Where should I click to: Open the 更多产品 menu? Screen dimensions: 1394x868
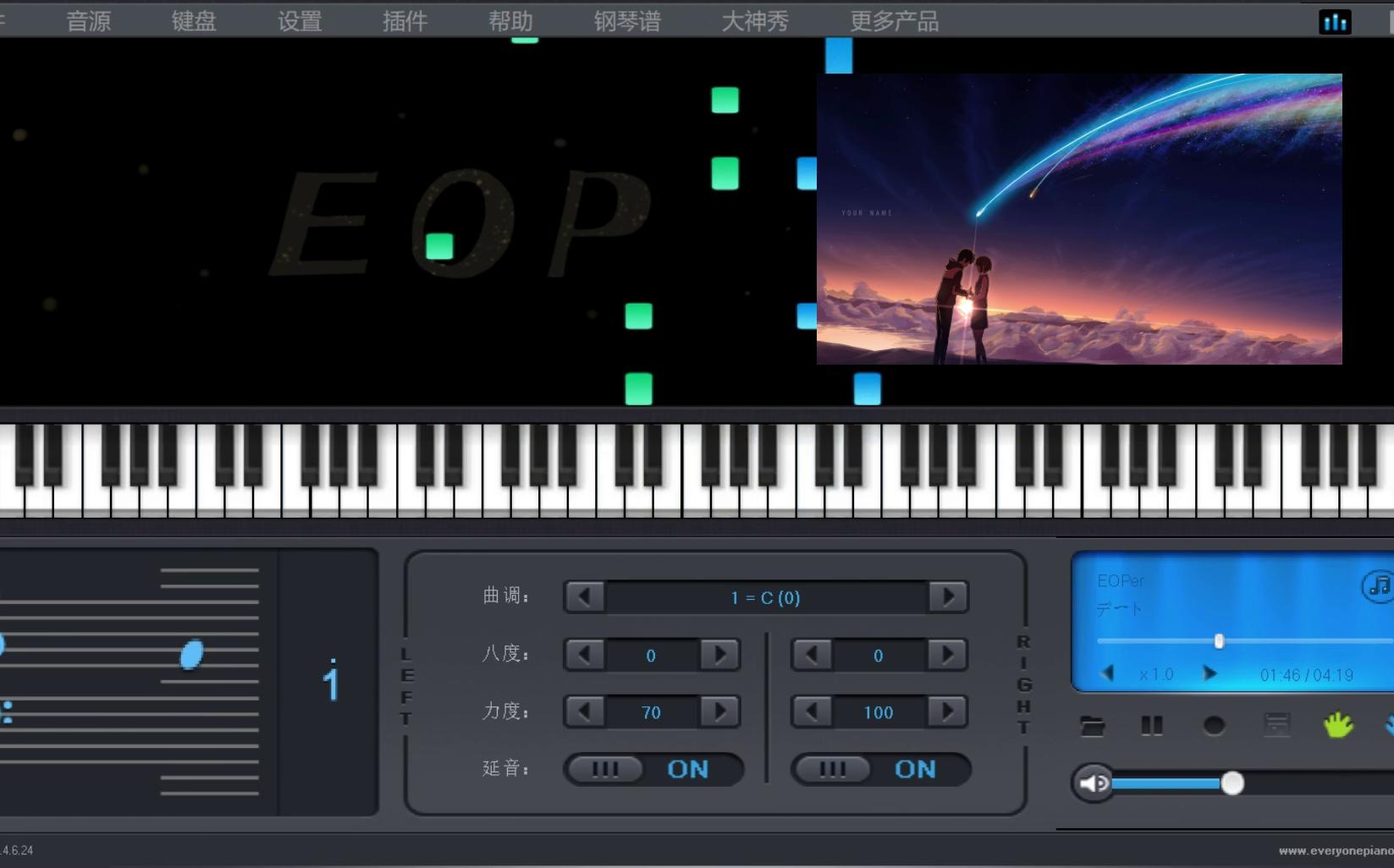[895, 21]
